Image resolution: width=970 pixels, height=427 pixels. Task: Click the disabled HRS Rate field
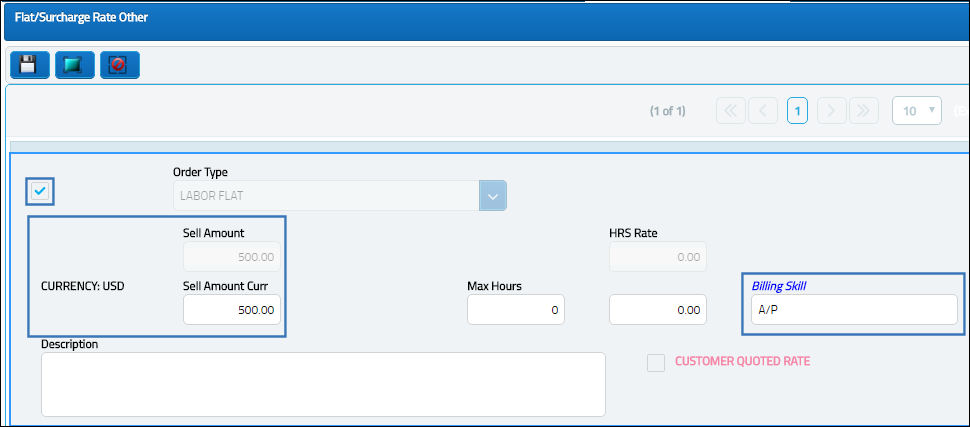[658, 257]
